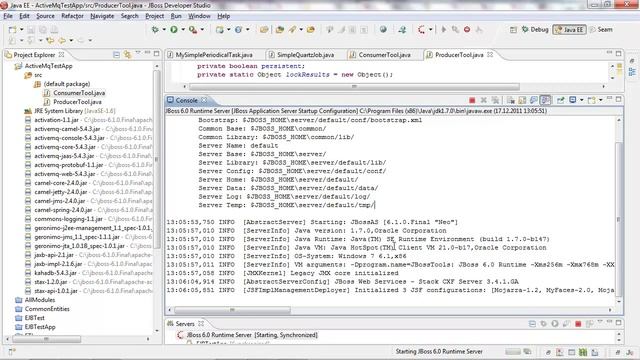Click the External Tools run icon
Viewport: 640px width, 360px height.
point(193,29)
